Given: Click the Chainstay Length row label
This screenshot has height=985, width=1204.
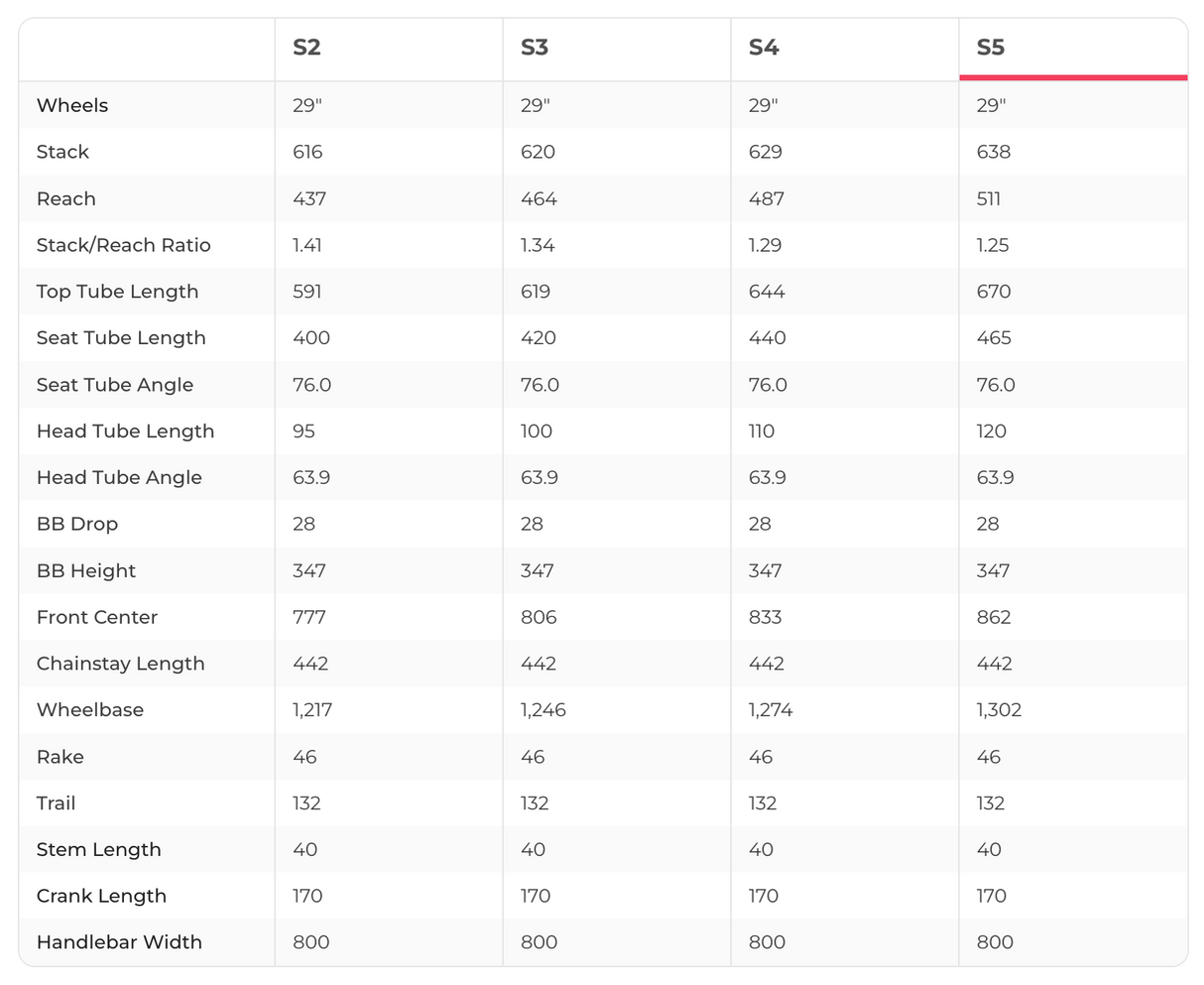Looking at the screenshot, I should point(121,664).
